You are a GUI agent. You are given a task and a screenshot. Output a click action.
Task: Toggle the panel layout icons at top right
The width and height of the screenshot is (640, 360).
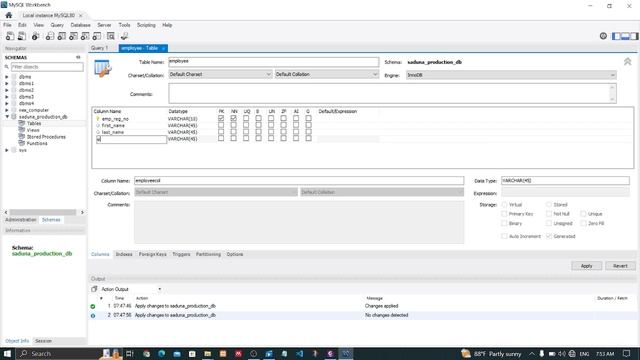[x=625, y=36]
